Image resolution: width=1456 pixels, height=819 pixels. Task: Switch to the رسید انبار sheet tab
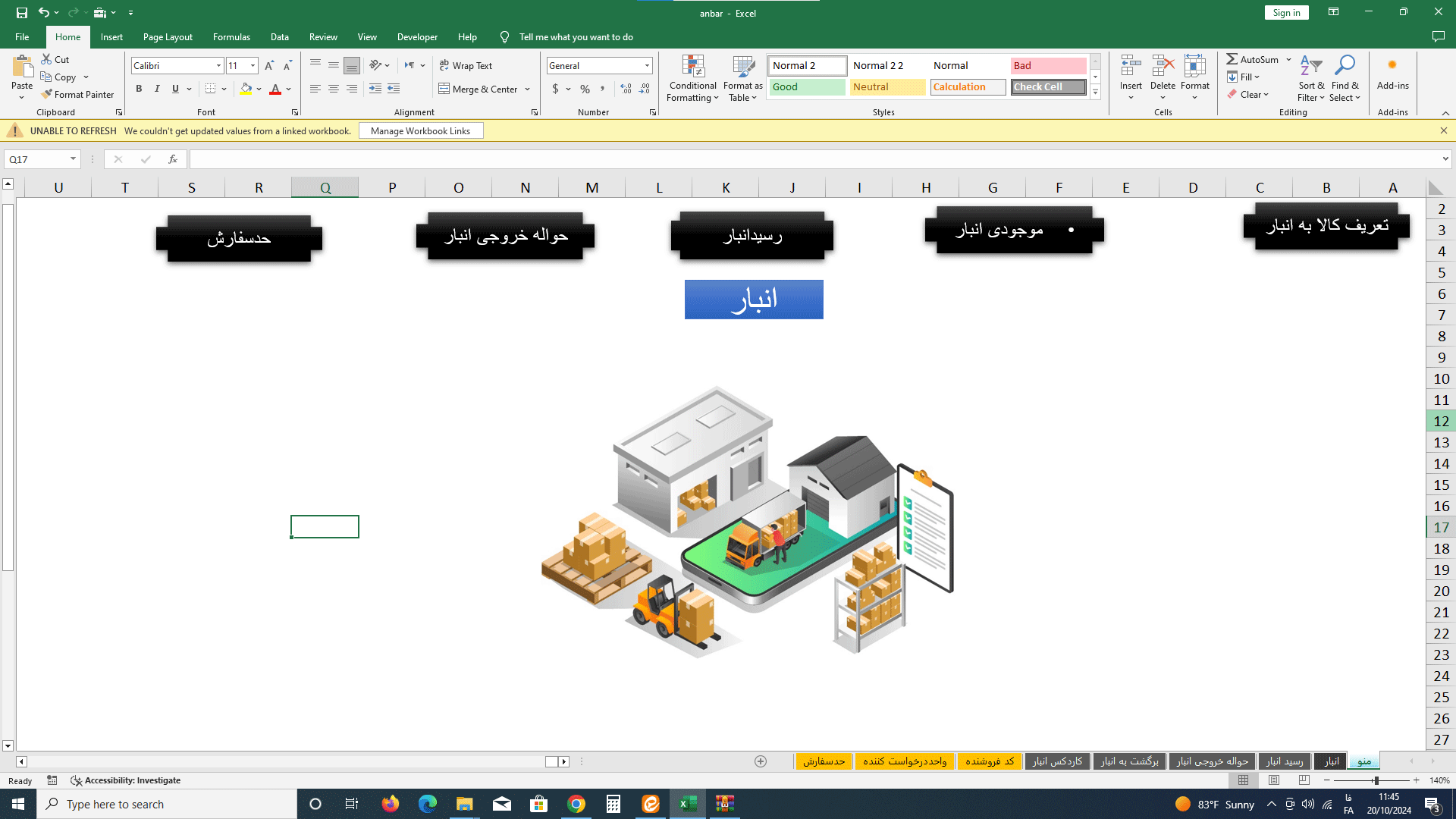(x=1284, y=761)
